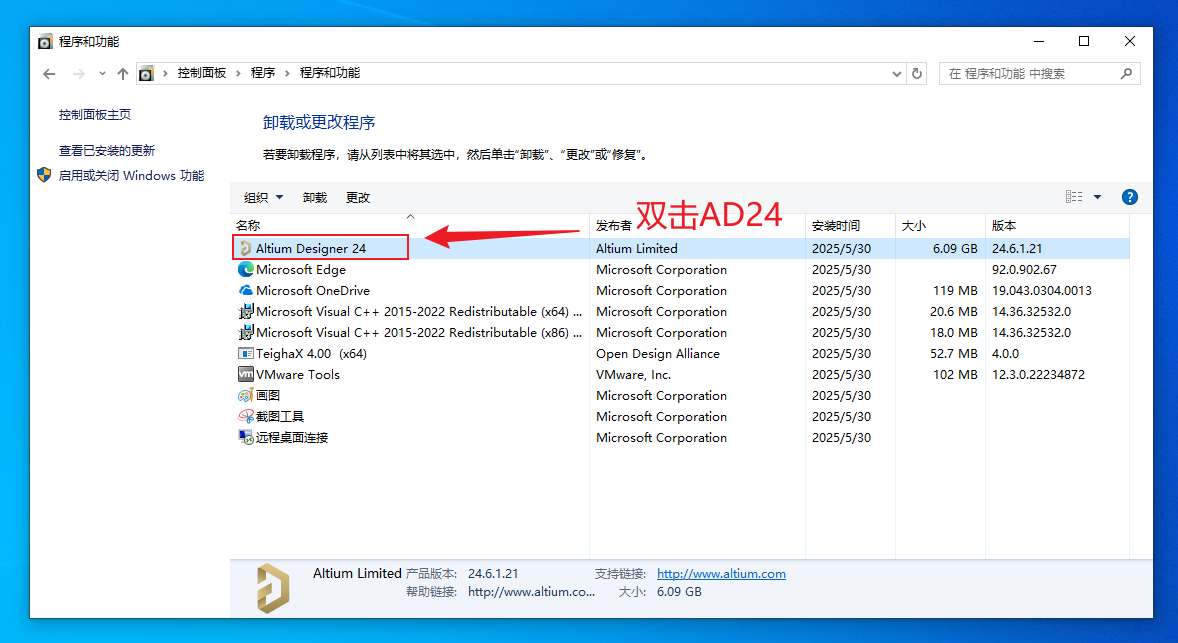The image size is (1178, 643).
Task: Click the 更改 toolbar button
Action: pyautogui.click(x=358, y=198)
